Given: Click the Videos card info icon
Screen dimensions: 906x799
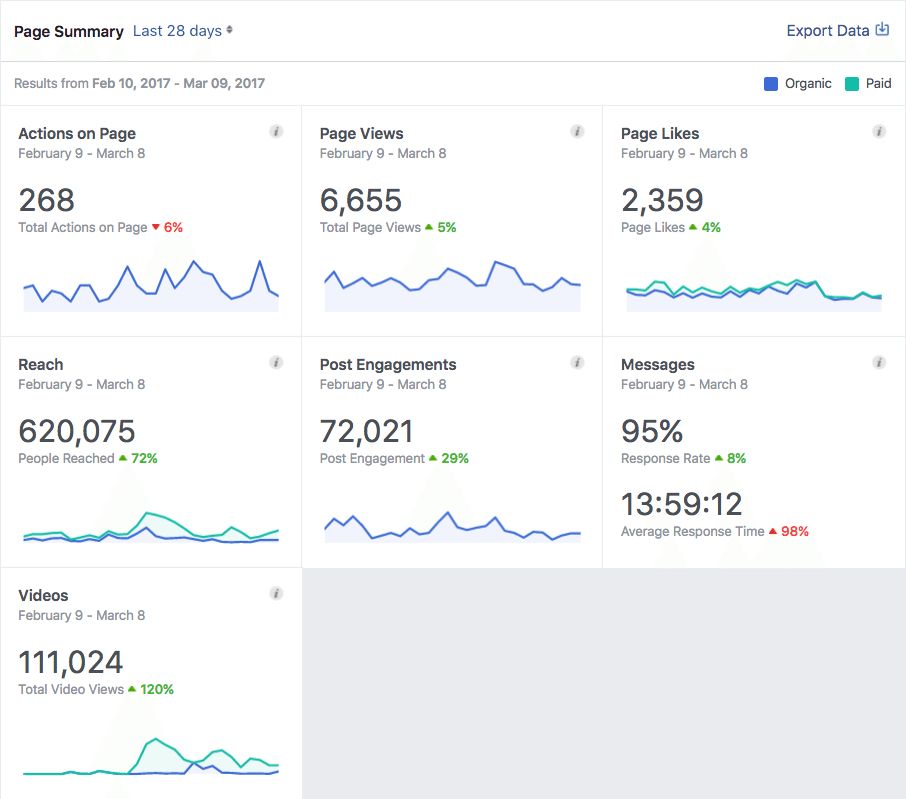Looking at the screenshot, I should (x=276, y=593).
